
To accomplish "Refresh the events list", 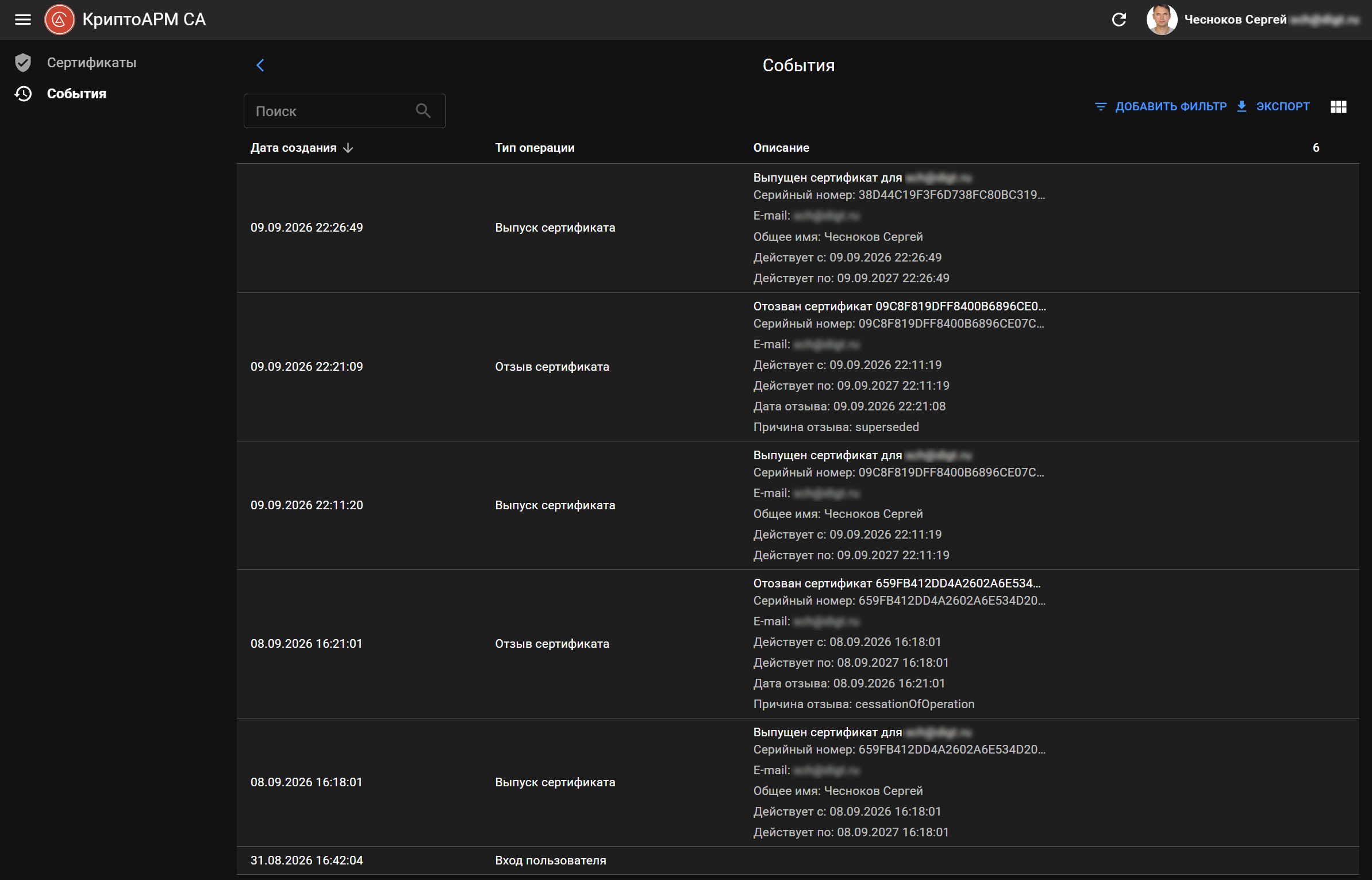I will click(1119, 20).
